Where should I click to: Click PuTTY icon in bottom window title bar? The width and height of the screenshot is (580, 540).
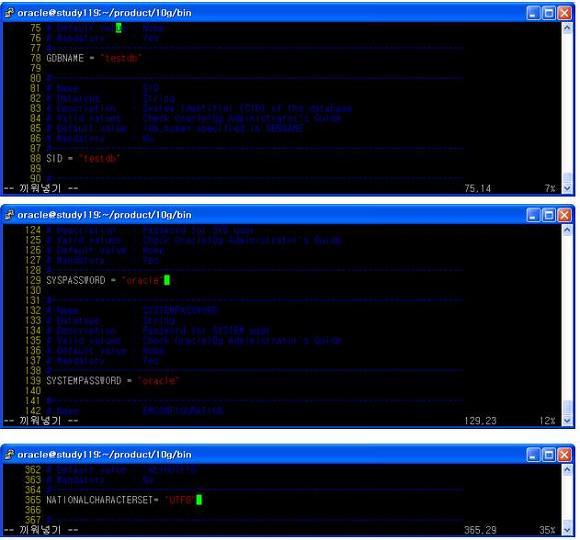[x=9, y=455]
